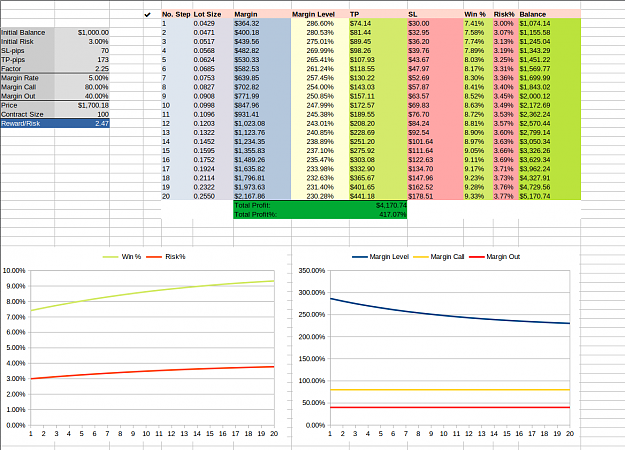625x450 pixels.
Task: Select the Margin Call value 80.00%
Action: (x=82, y=87)
